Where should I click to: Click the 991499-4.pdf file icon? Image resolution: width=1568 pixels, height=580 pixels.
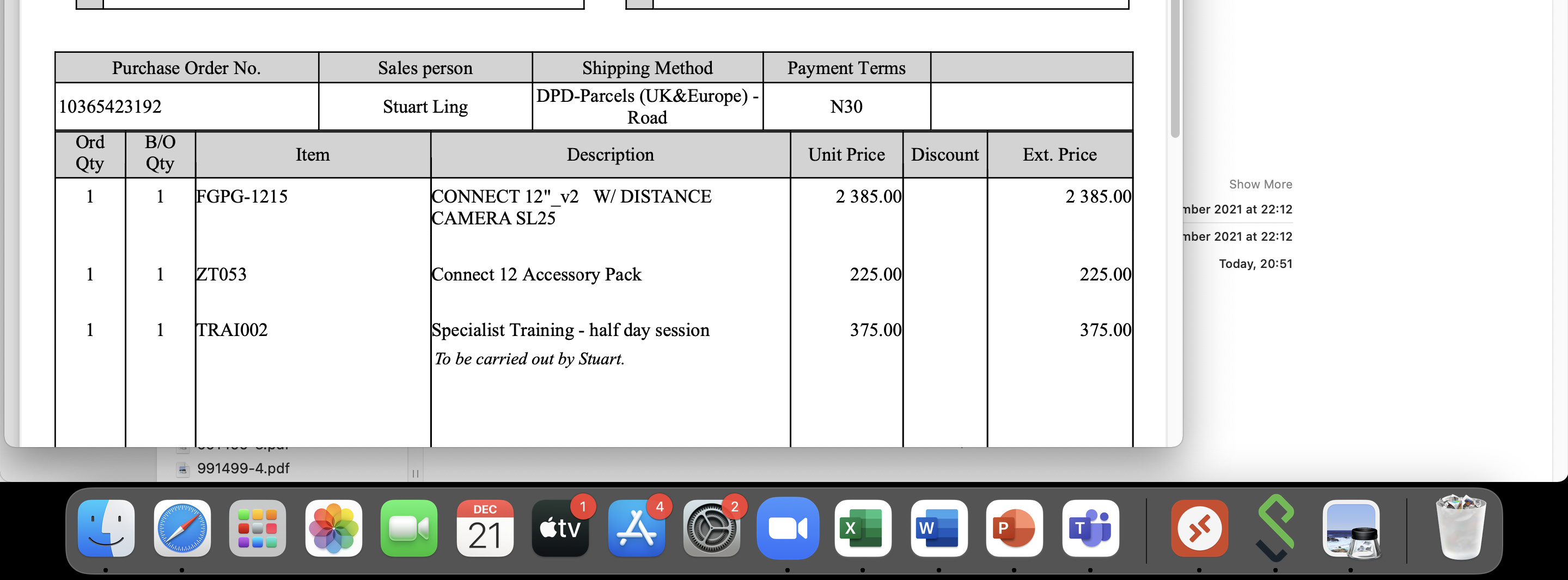pos(182,468)
